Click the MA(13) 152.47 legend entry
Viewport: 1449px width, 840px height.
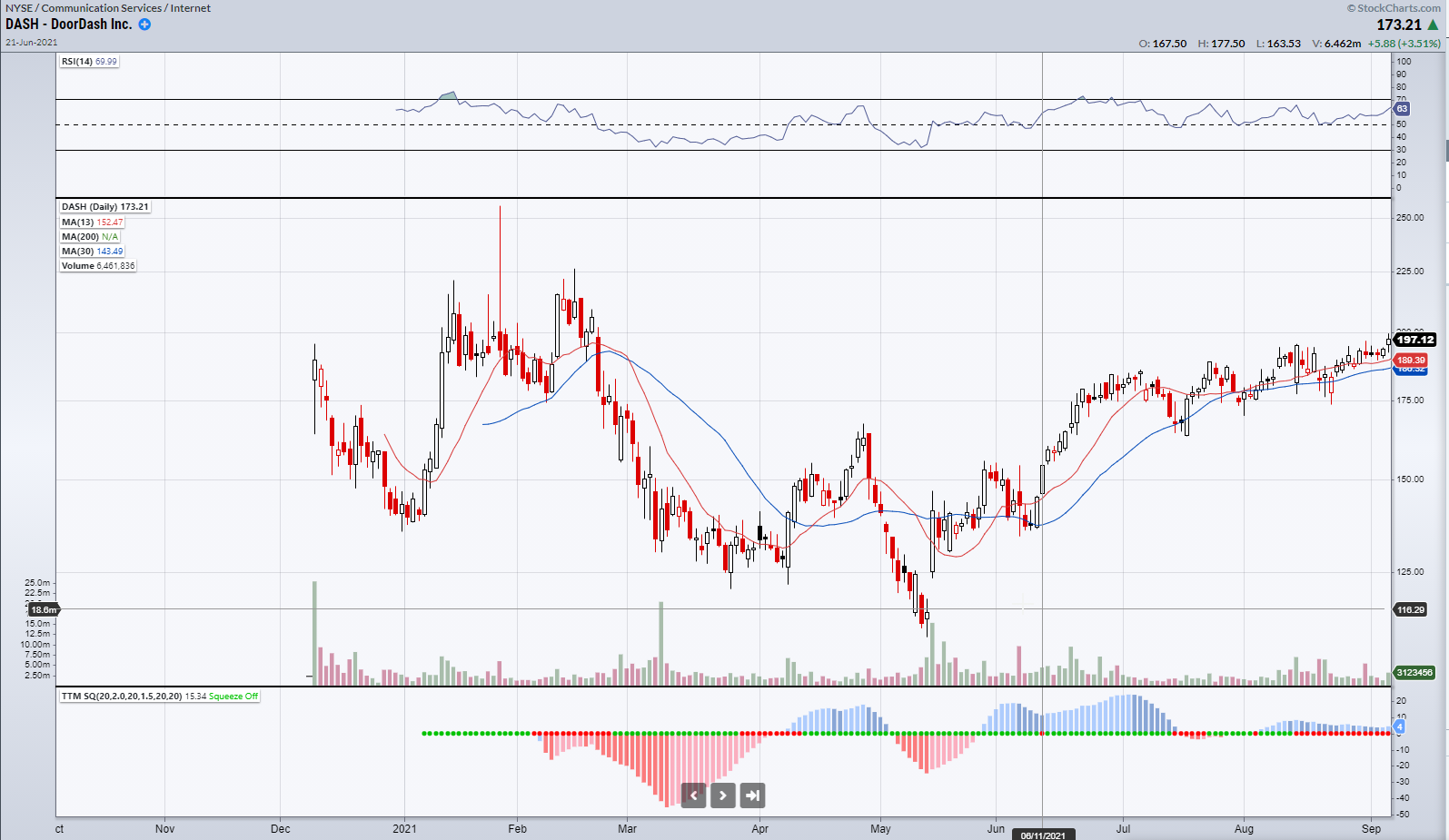coord(92,222)
